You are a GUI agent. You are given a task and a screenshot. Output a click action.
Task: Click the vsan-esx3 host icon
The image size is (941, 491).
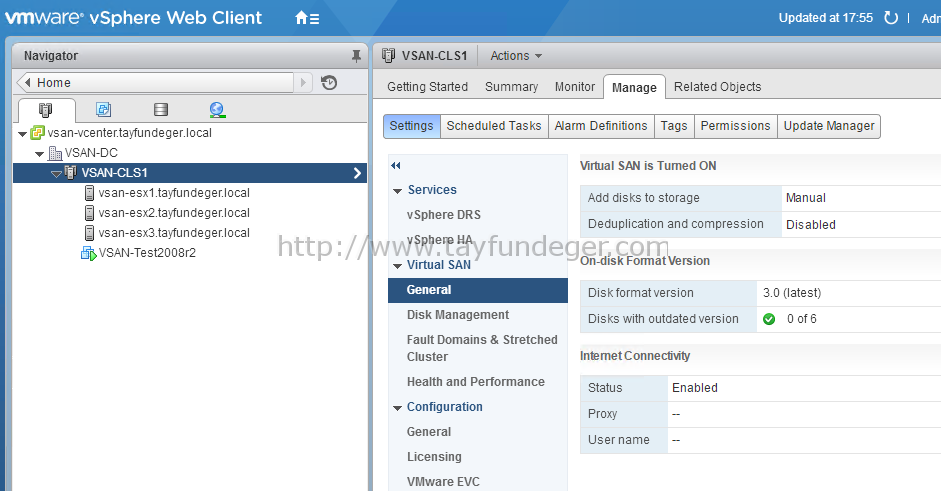[x=89, y=232]
